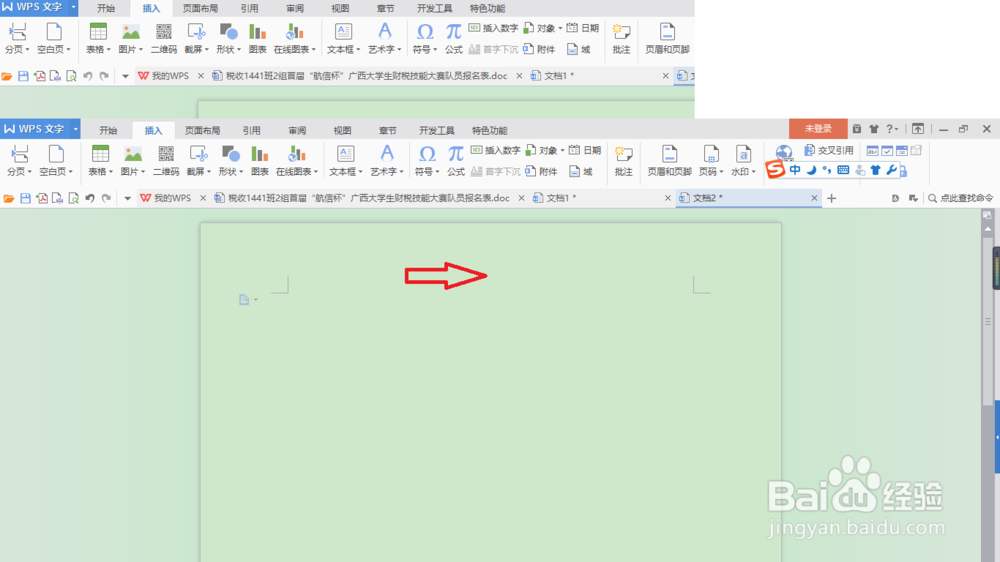Toggle Sogou soft keyboard
The height and width of the screenshot is (562, 1000).
click(x=843, y=170)
